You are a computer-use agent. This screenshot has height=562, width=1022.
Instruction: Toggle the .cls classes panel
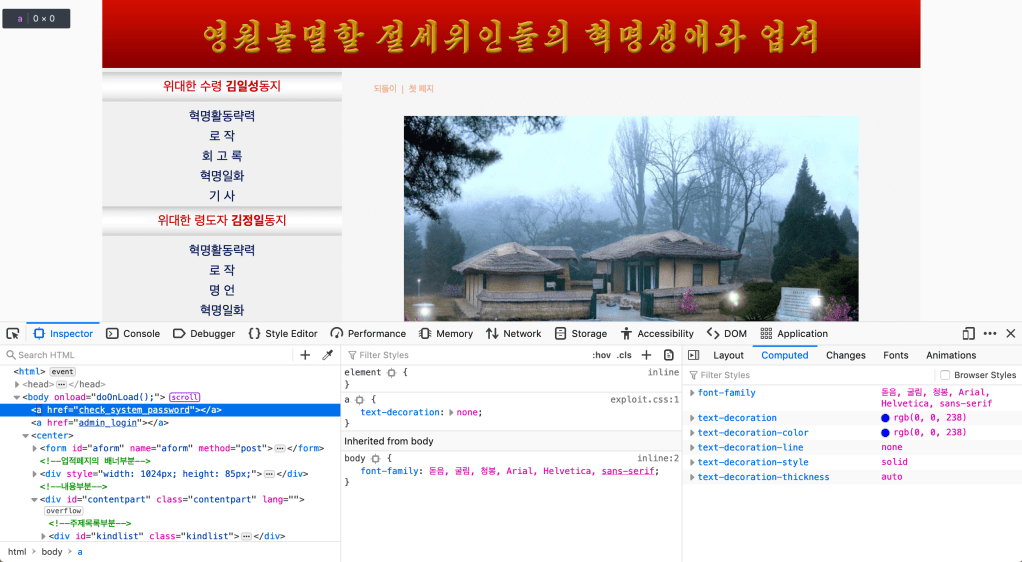click(624, 355)
